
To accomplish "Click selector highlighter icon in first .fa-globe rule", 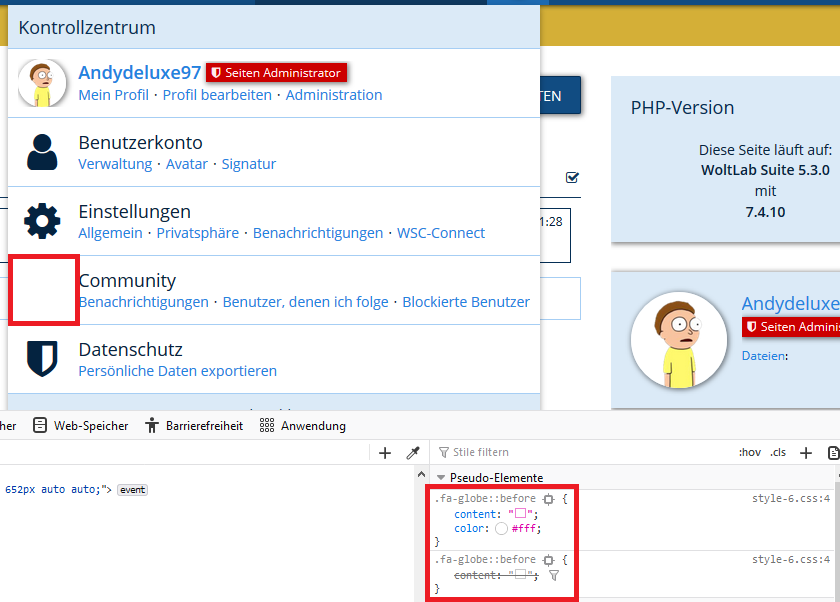I will click(548, 498).
